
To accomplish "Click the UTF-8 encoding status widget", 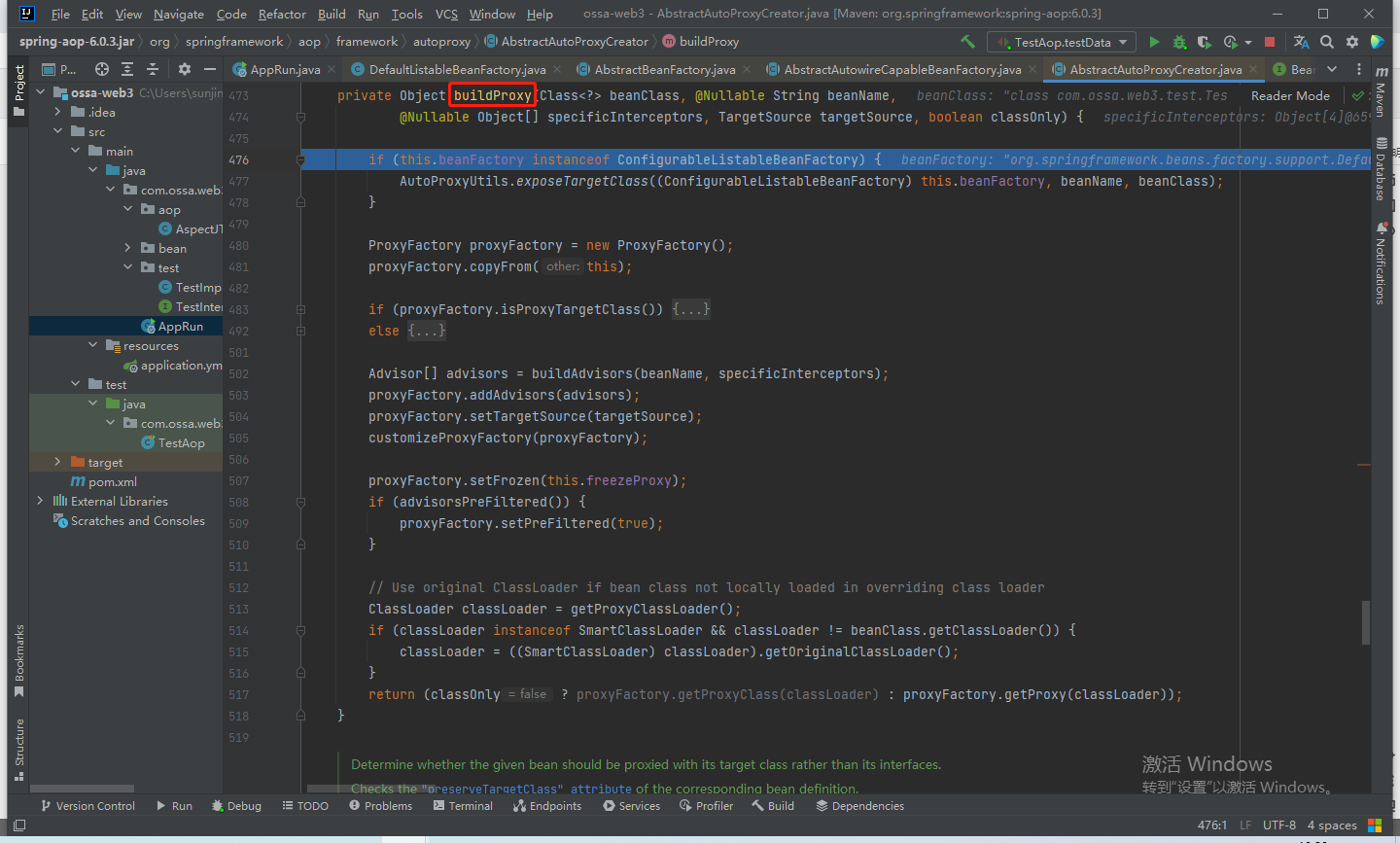I will pos(1278,825).
